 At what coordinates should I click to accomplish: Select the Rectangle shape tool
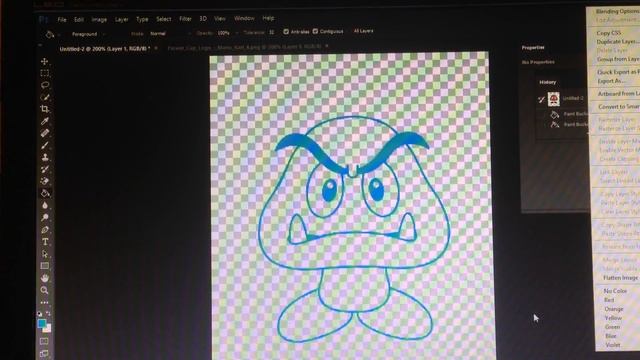pos(44,266)
